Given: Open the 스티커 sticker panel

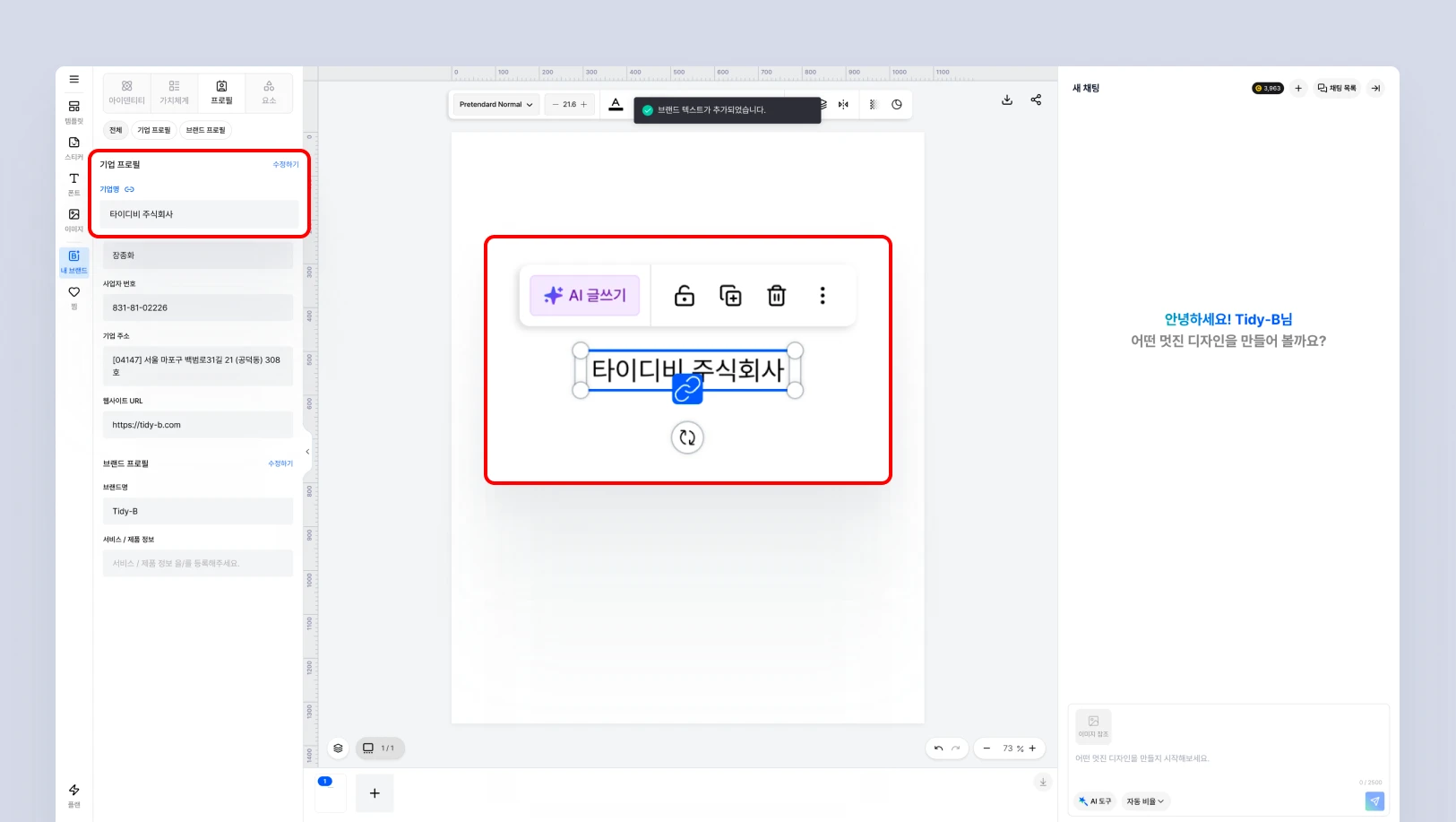Looking at the screenshot, I should 73,148.
